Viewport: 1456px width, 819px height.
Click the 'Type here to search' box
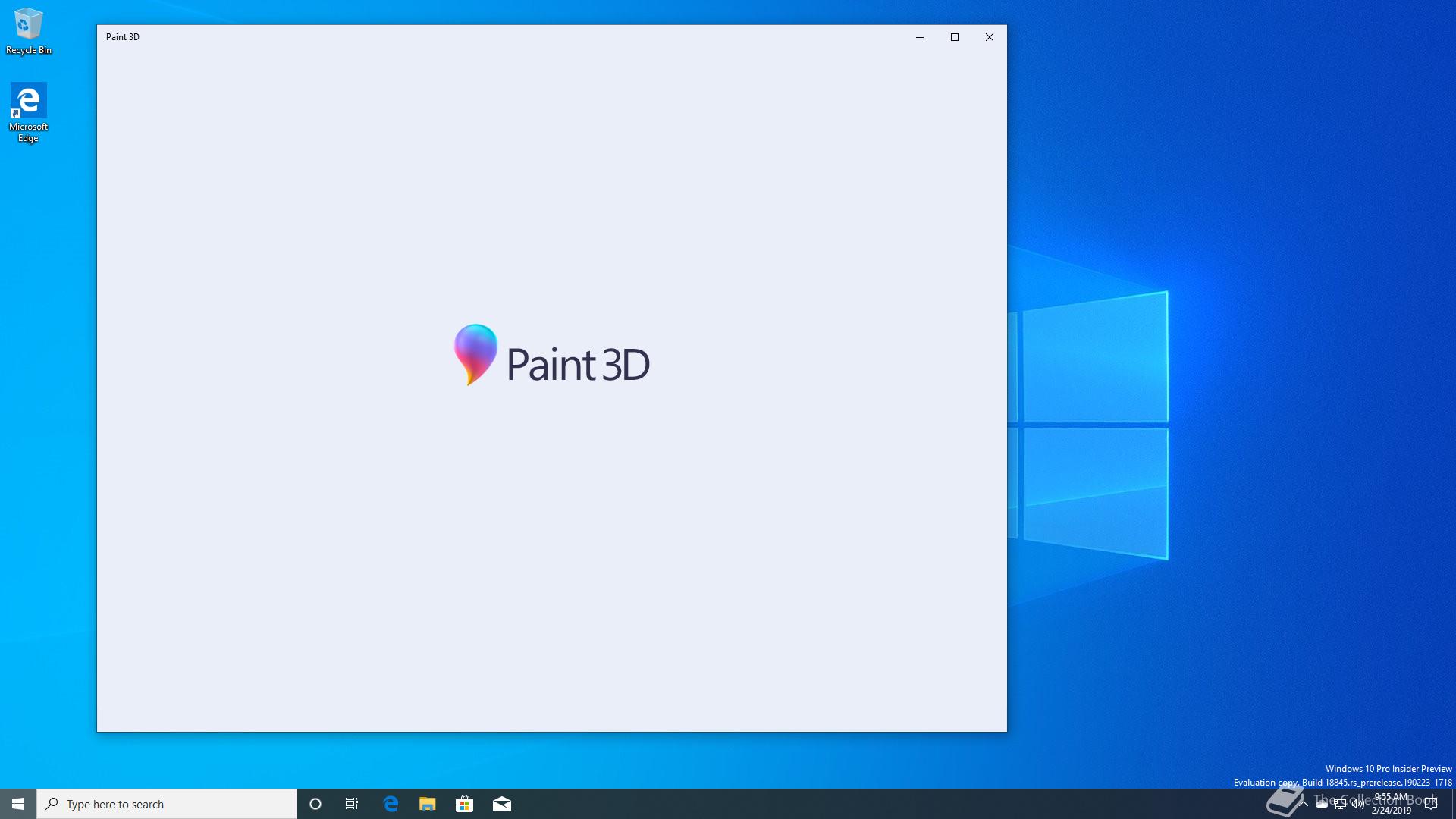(x=167, y=804)
